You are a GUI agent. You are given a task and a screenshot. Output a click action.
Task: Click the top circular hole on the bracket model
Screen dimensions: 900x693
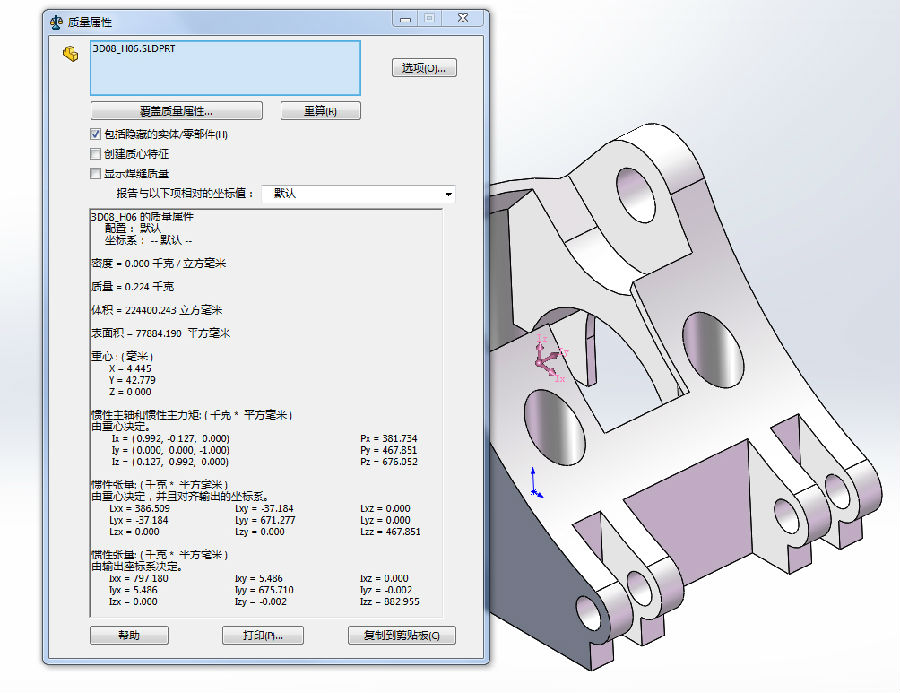[x=638, y=197]
